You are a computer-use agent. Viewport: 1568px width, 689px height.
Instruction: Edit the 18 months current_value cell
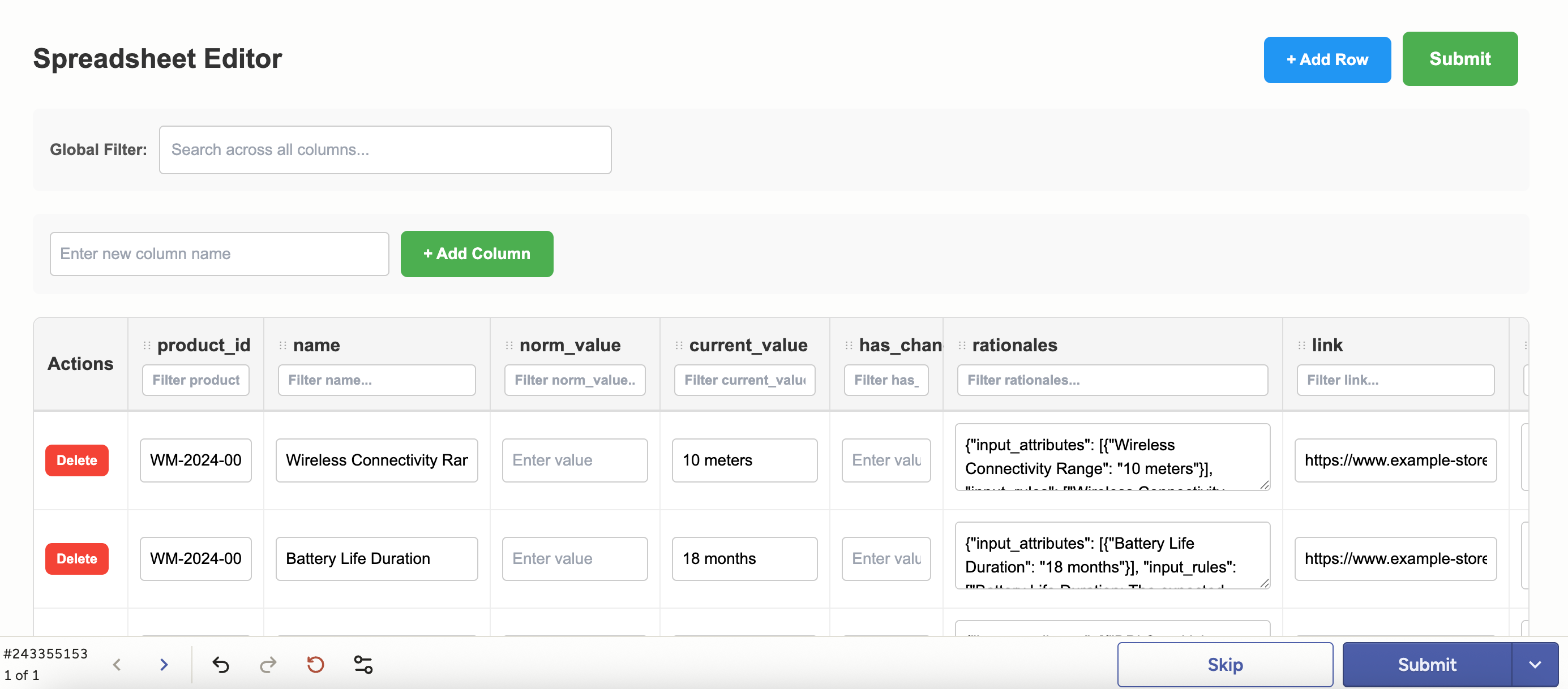coord(744,558)
